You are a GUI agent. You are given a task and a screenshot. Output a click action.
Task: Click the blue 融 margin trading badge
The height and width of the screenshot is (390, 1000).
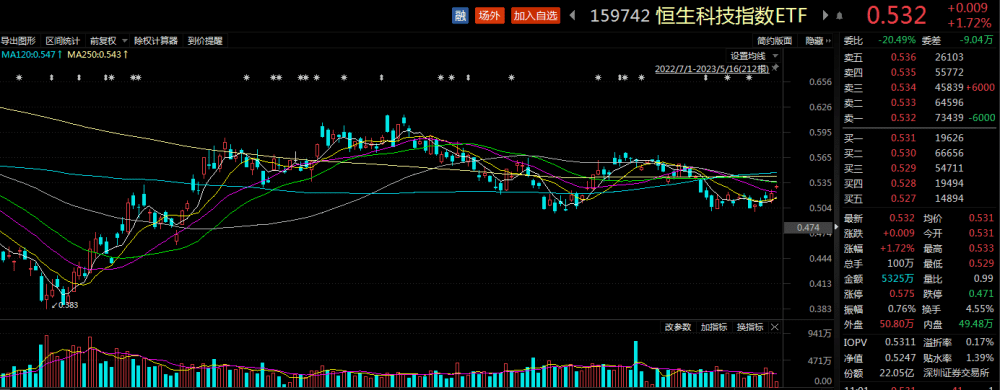[459, 16]
